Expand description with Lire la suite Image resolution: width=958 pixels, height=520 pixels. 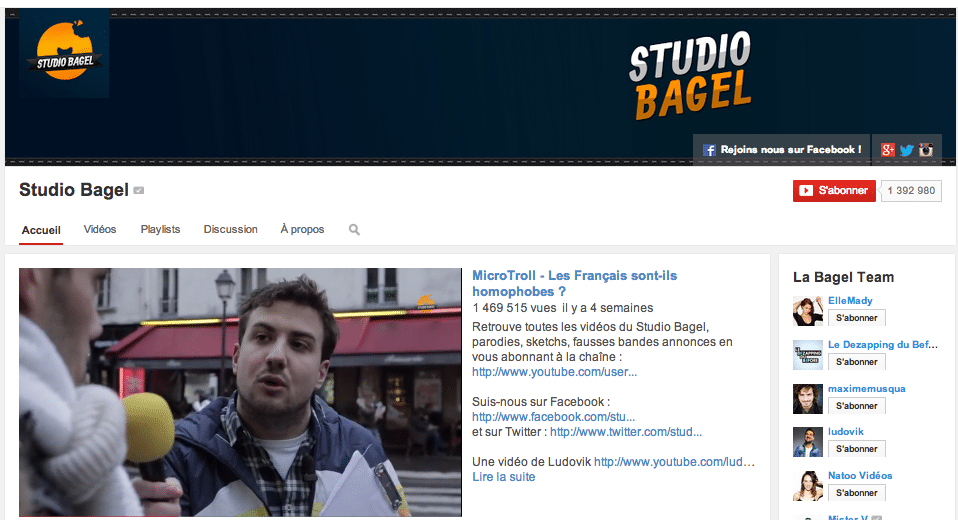[503, 477]
